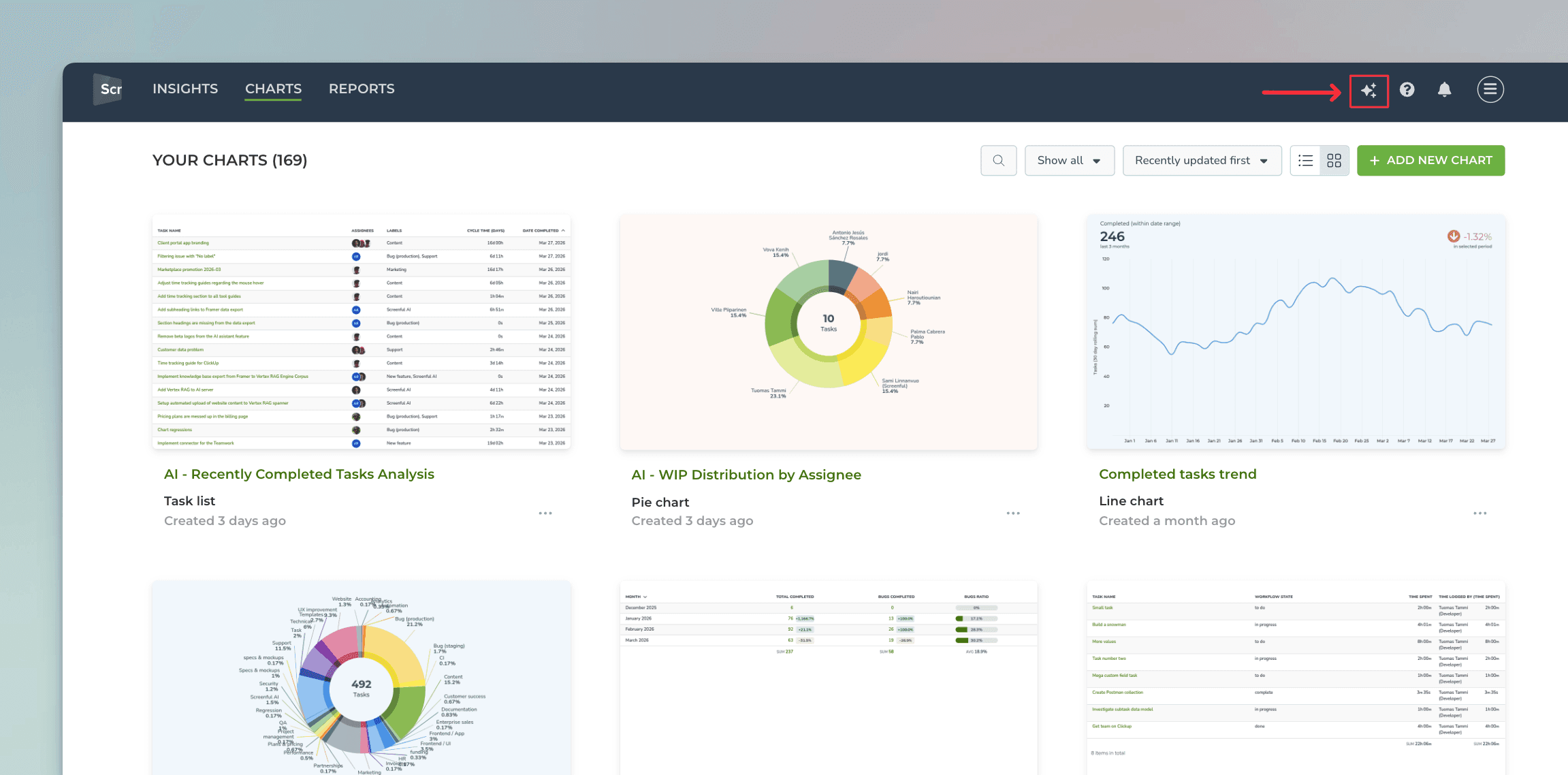Open more options for Completed tasks trend
The height and width of the screenshot is (775, 1568).
point(1479,513)
